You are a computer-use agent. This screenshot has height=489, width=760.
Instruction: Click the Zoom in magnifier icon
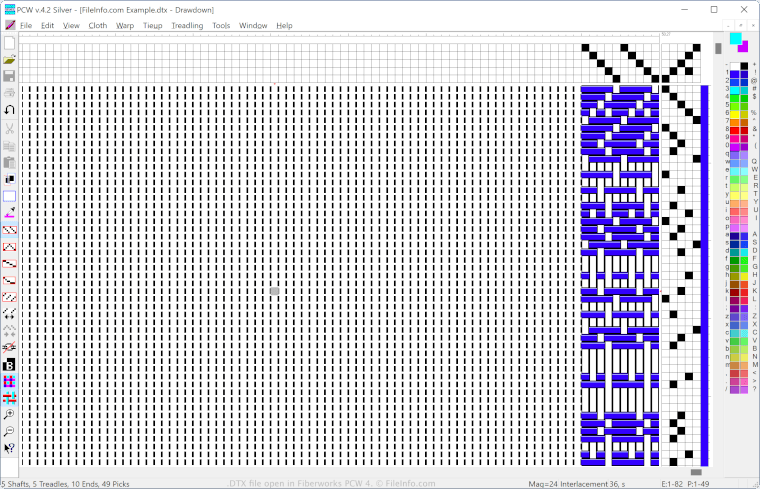pos(9,414)
